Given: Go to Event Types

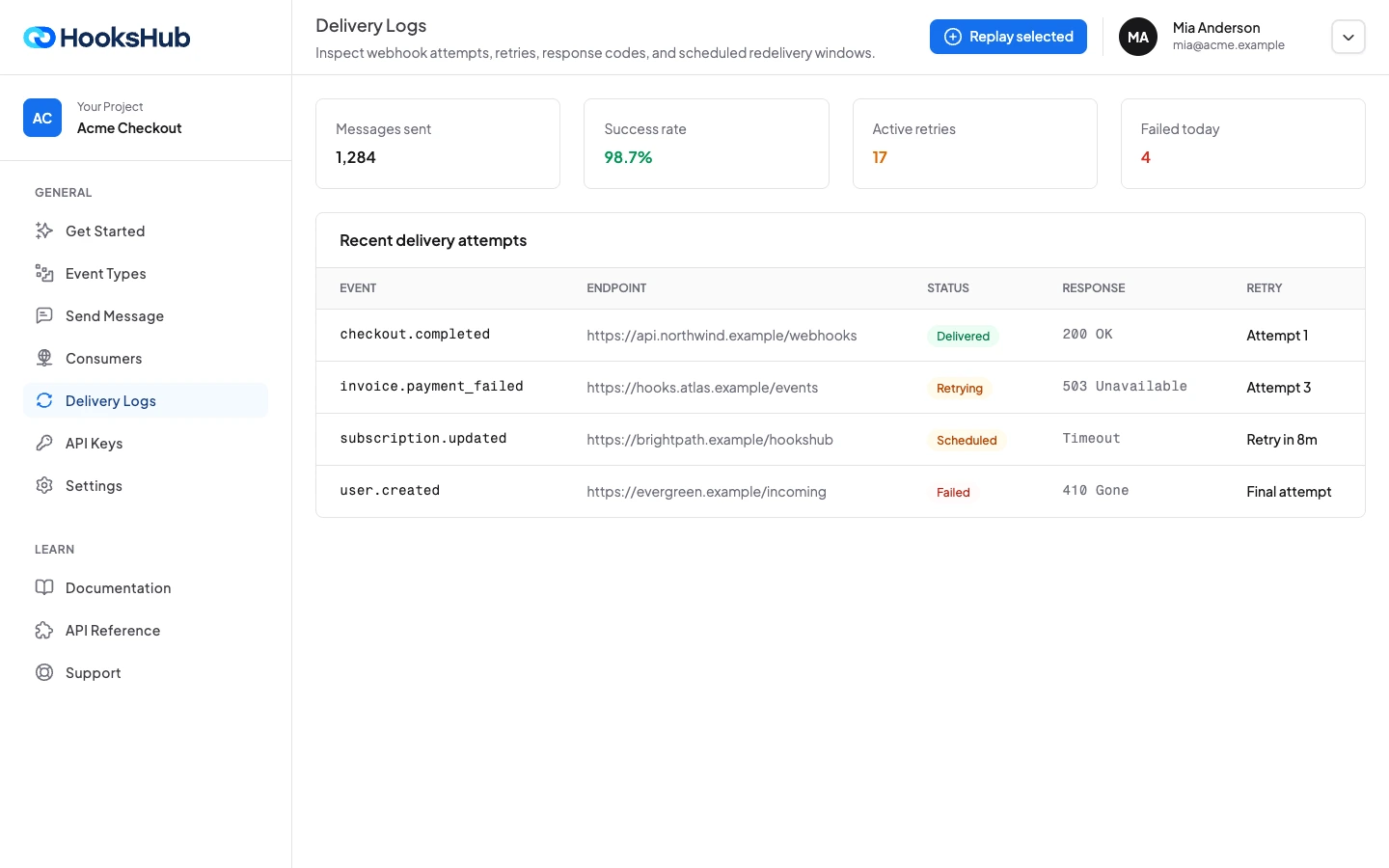Looking at the screenshot, I should click(146, 273).
